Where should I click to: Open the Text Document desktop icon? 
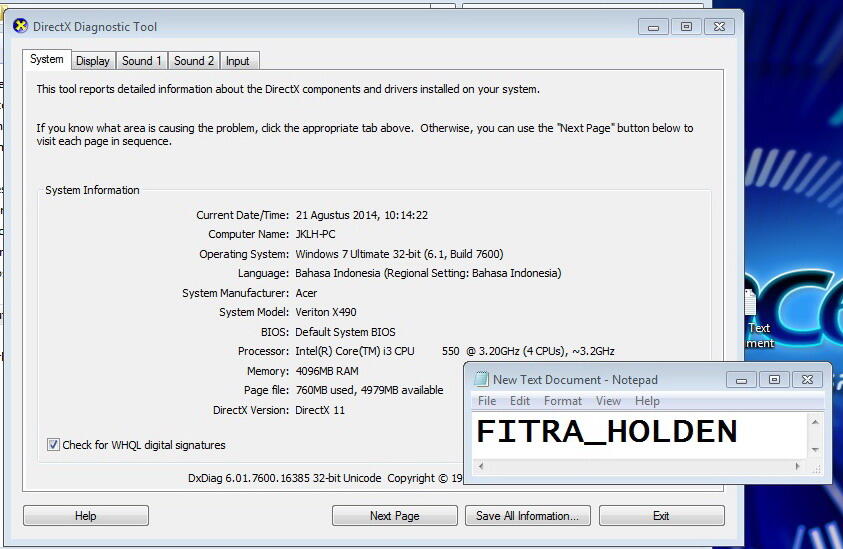coord(758,319)
